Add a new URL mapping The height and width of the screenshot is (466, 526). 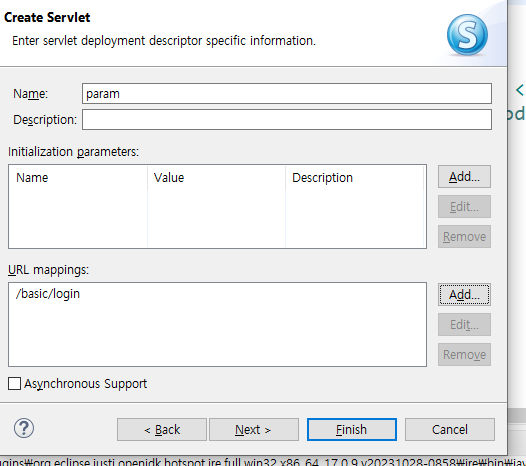tap(464, 295)
